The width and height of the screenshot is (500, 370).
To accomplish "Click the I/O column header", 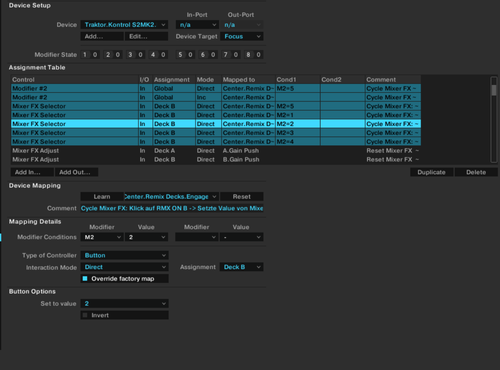I will [x=144, y=80].
